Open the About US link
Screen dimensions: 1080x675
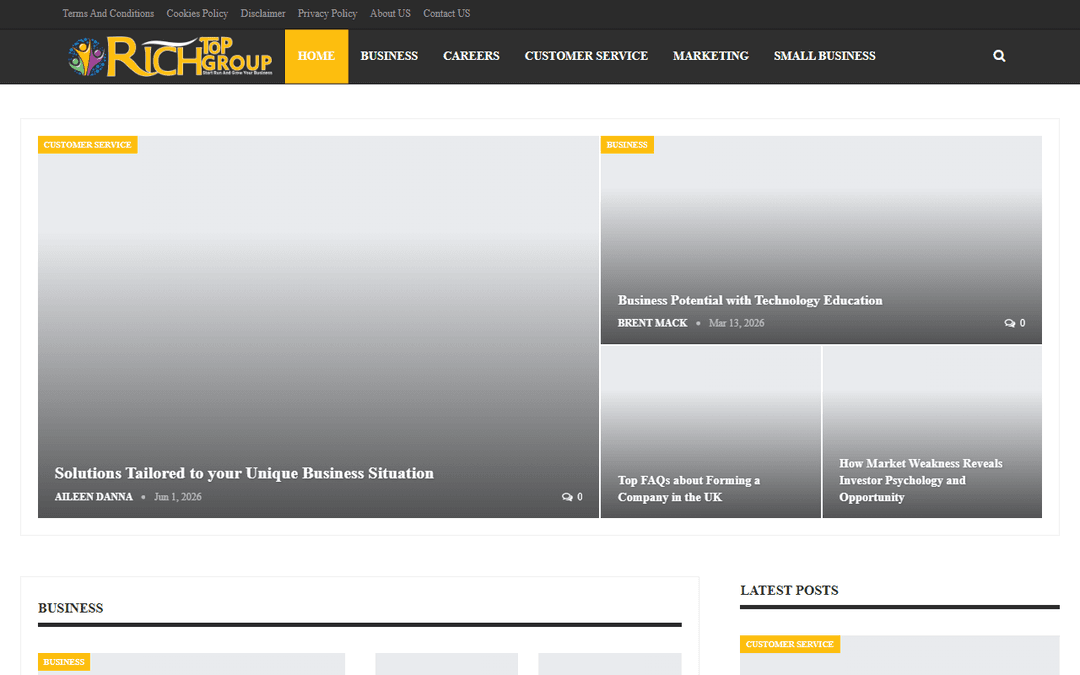[390, 13]
